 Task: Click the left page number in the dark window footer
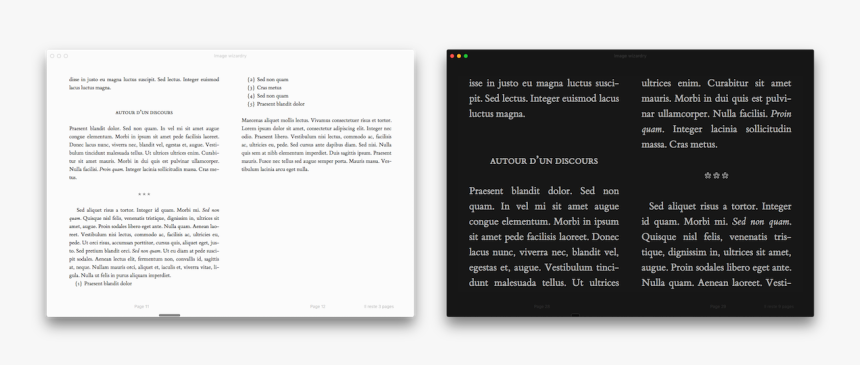pyautogui.click(x=542, y=306)
